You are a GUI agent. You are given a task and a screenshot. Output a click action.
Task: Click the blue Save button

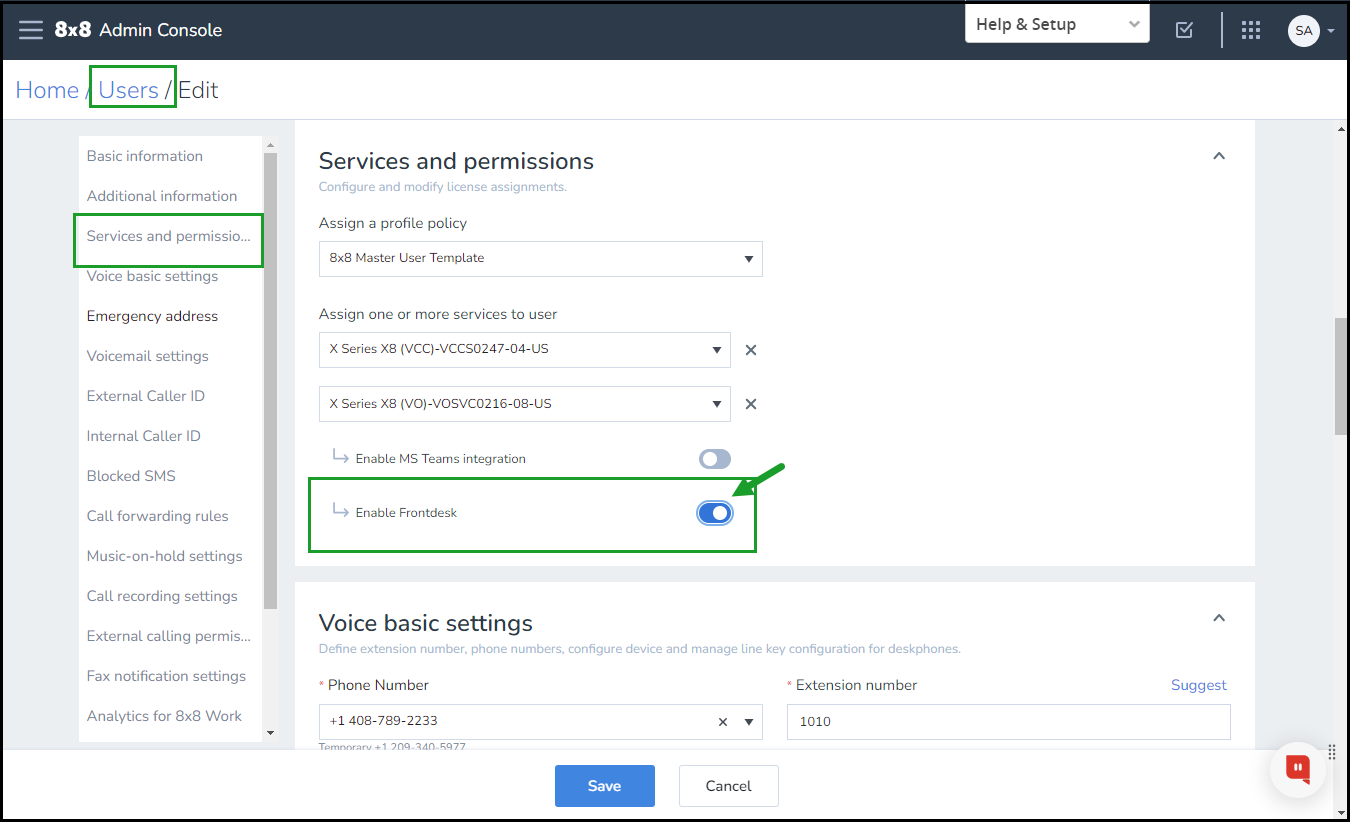point(604,786)
